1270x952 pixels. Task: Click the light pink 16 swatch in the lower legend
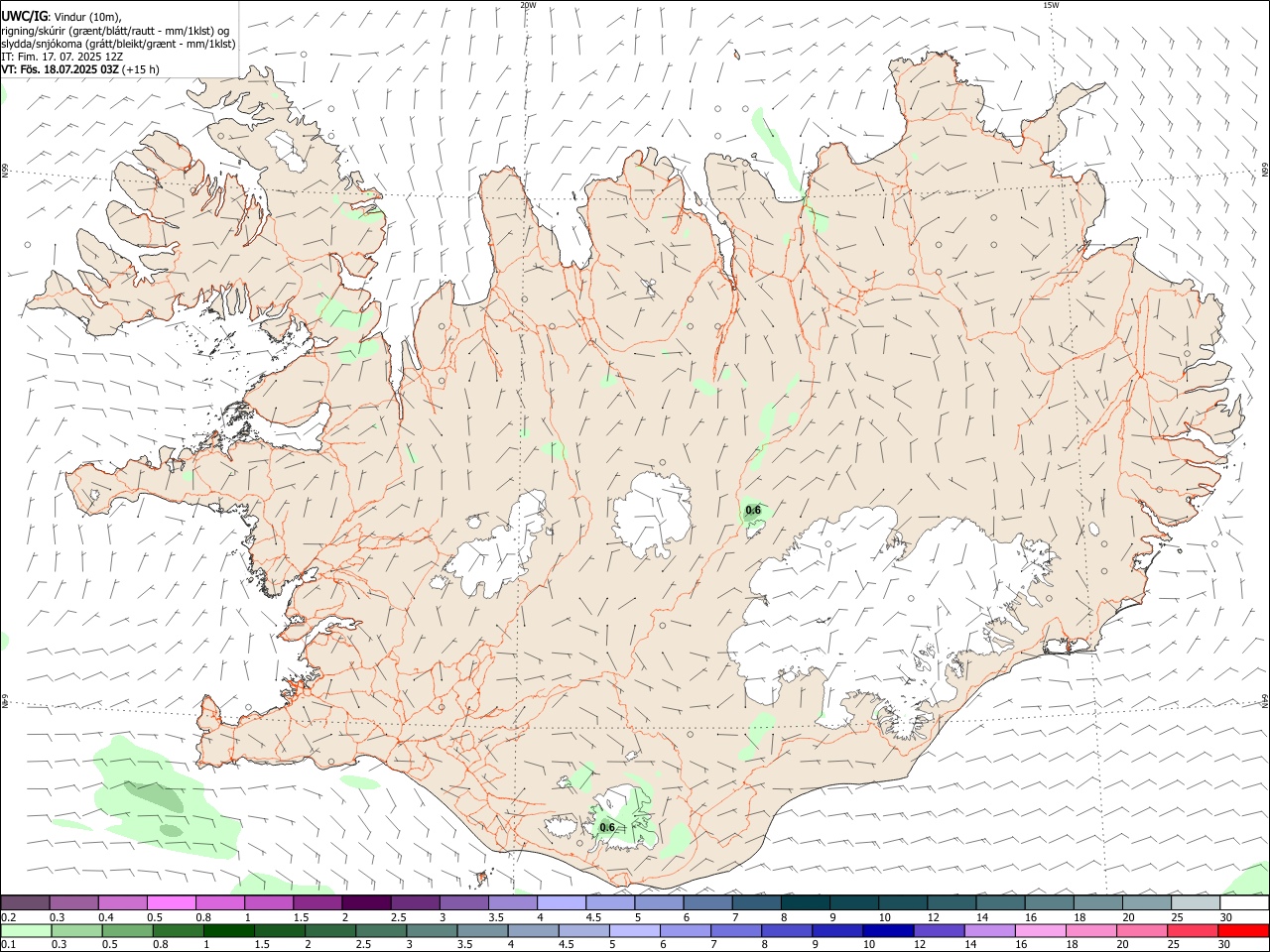[x=1042, y=931]
